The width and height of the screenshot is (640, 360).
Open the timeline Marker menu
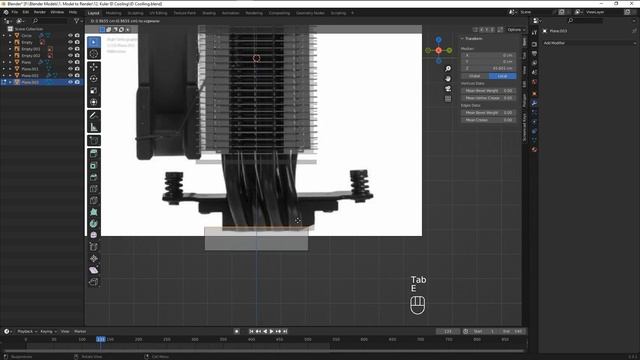click(x=80, y=331)
